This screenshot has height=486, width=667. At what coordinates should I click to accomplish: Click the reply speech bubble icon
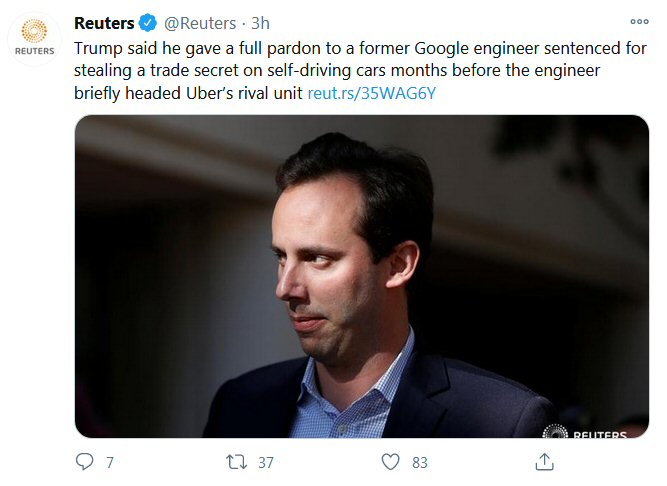[85, 462]
